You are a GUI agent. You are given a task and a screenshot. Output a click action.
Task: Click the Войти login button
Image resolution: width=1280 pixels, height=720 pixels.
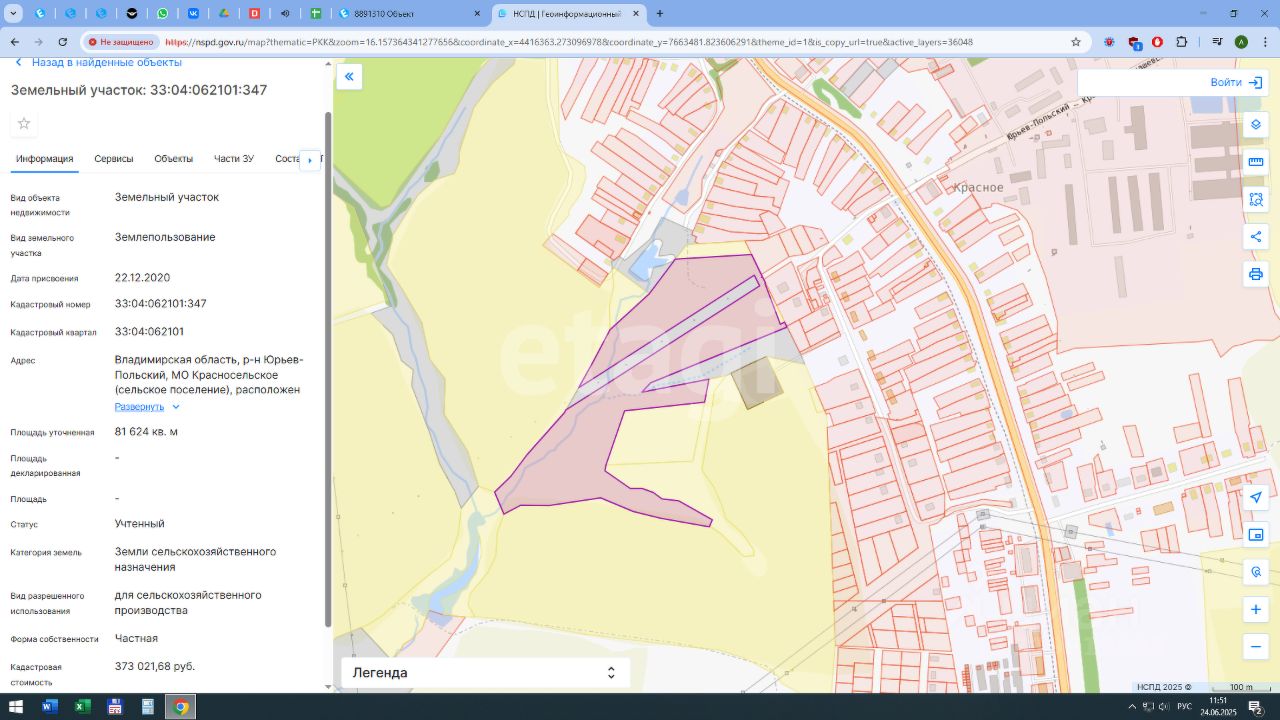(1235, 83)
